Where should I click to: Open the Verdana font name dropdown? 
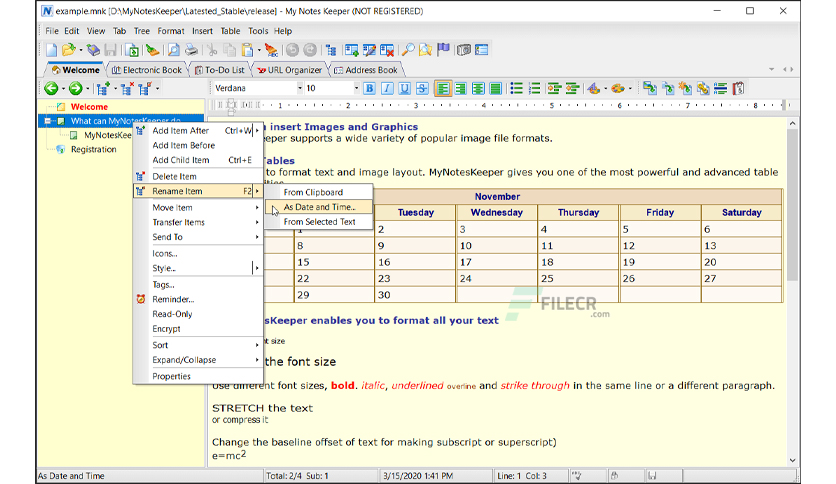[x=300, y=88]
